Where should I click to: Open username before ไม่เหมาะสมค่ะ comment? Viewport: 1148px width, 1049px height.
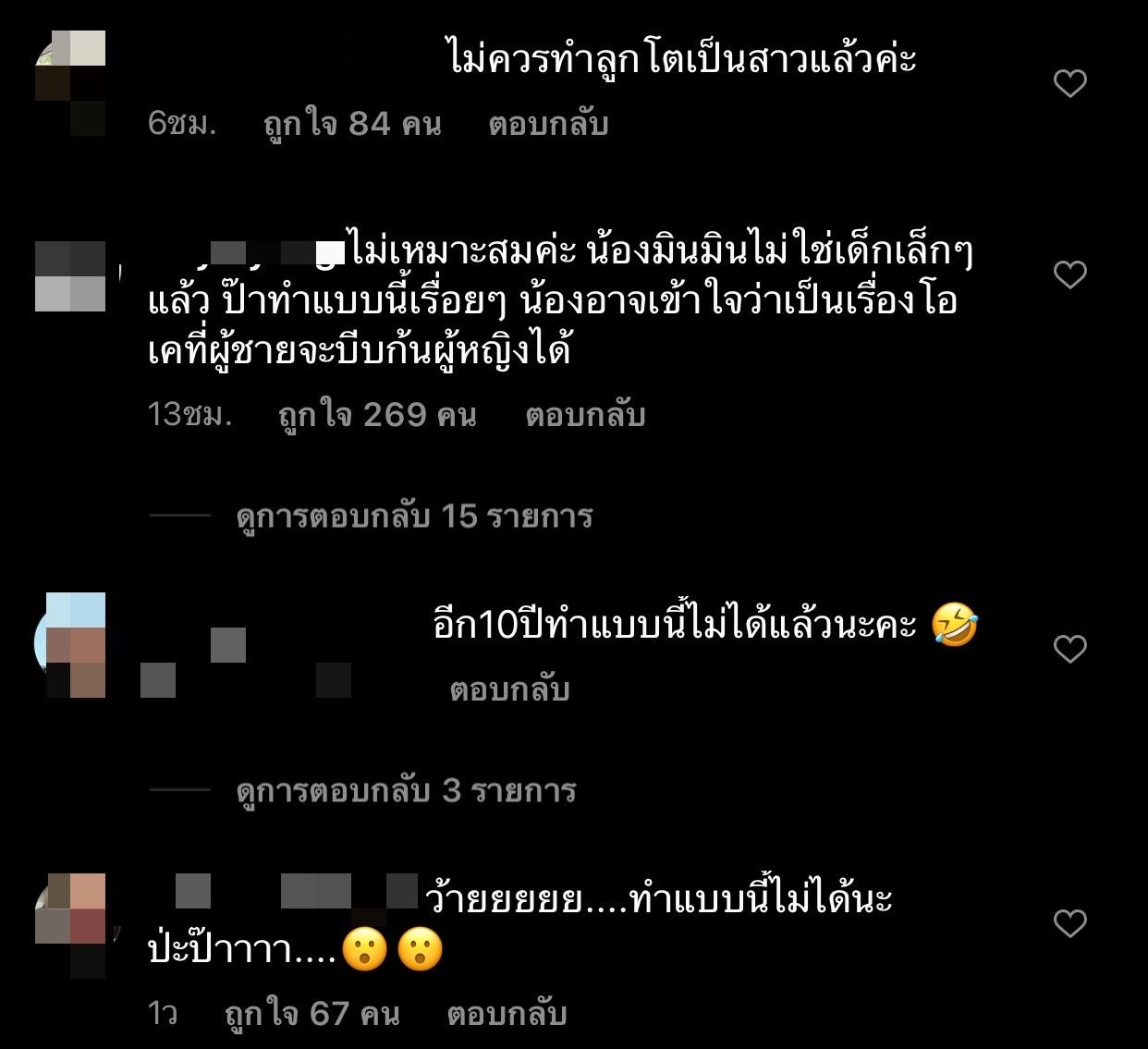[x=247, y=251]
